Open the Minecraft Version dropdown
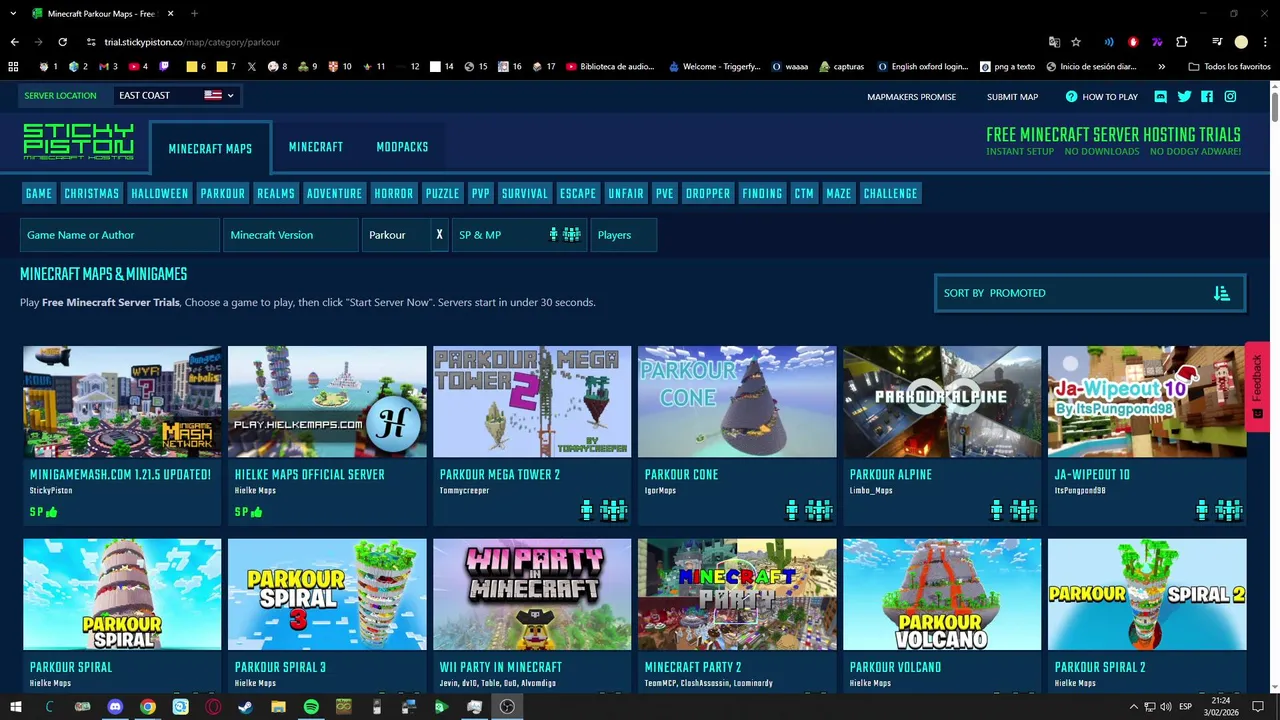The height and width of the screenshot is (720, 1280). click(291, 235)
